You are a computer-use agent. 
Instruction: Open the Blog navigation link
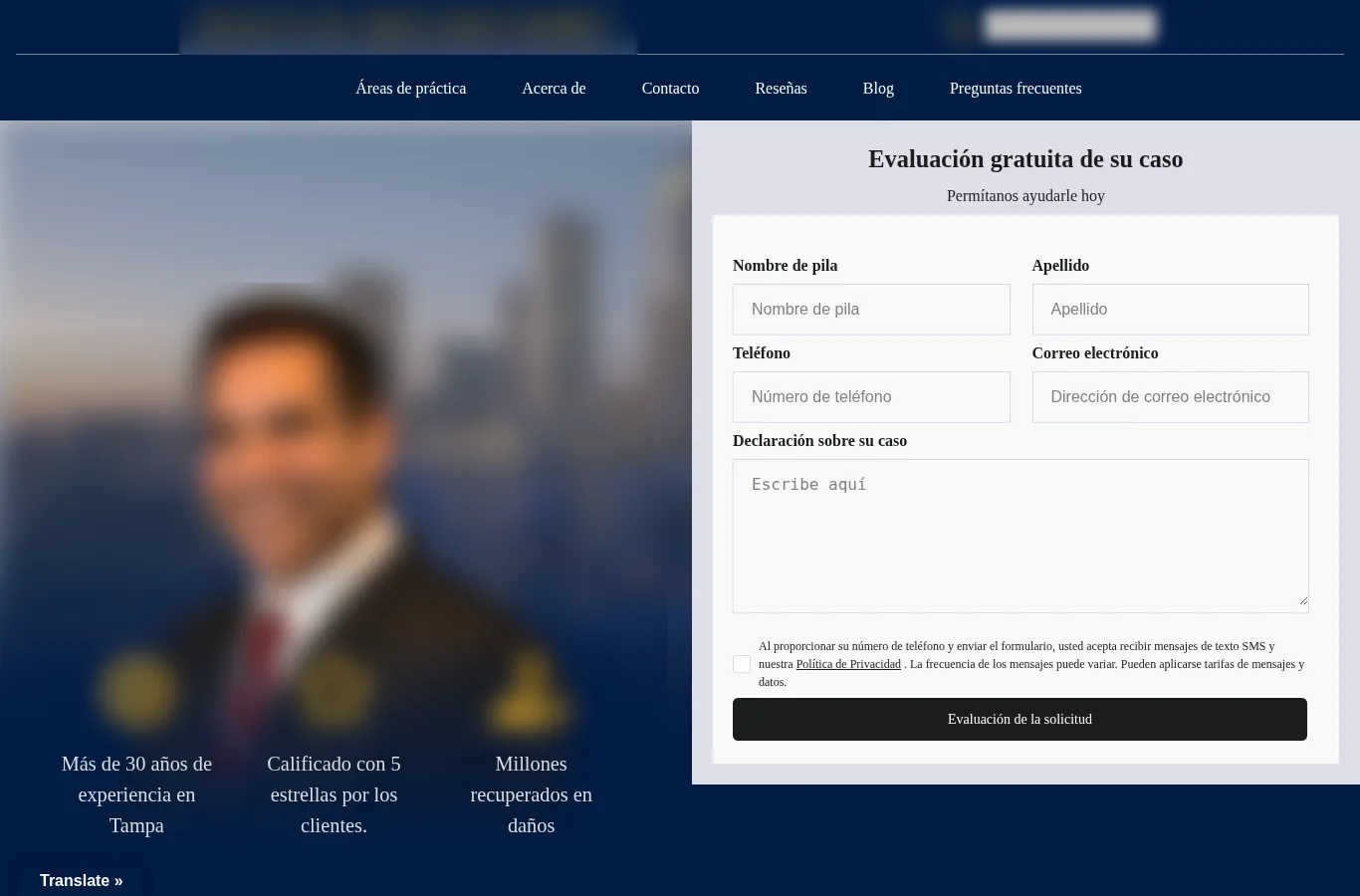point(878,89)
